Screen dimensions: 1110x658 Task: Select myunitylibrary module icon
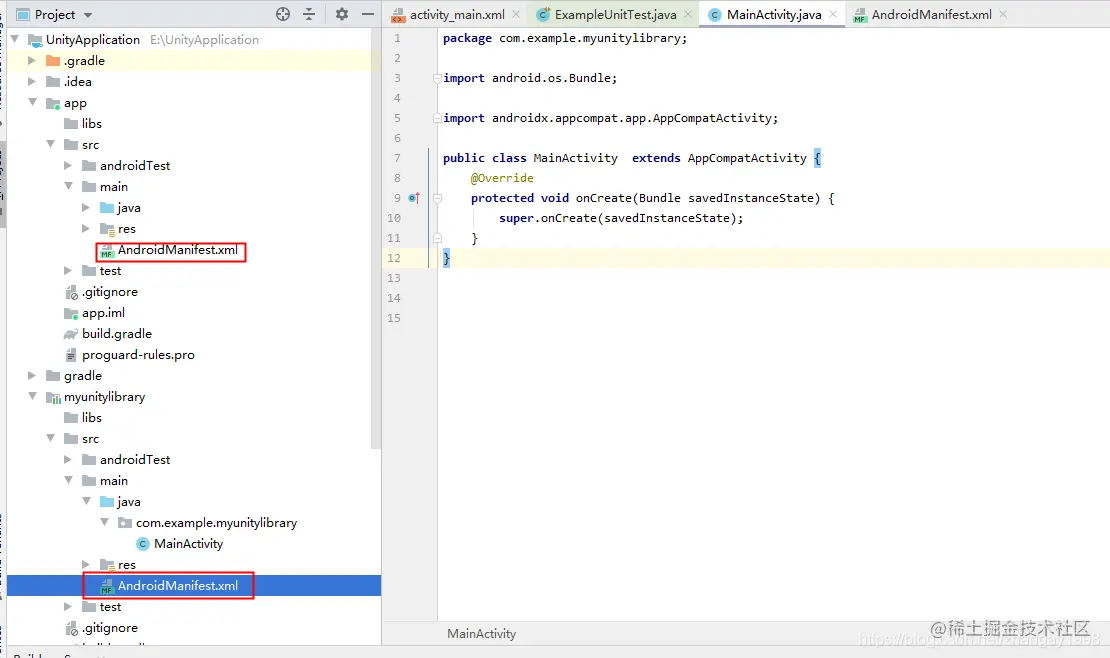coord(53,397)
